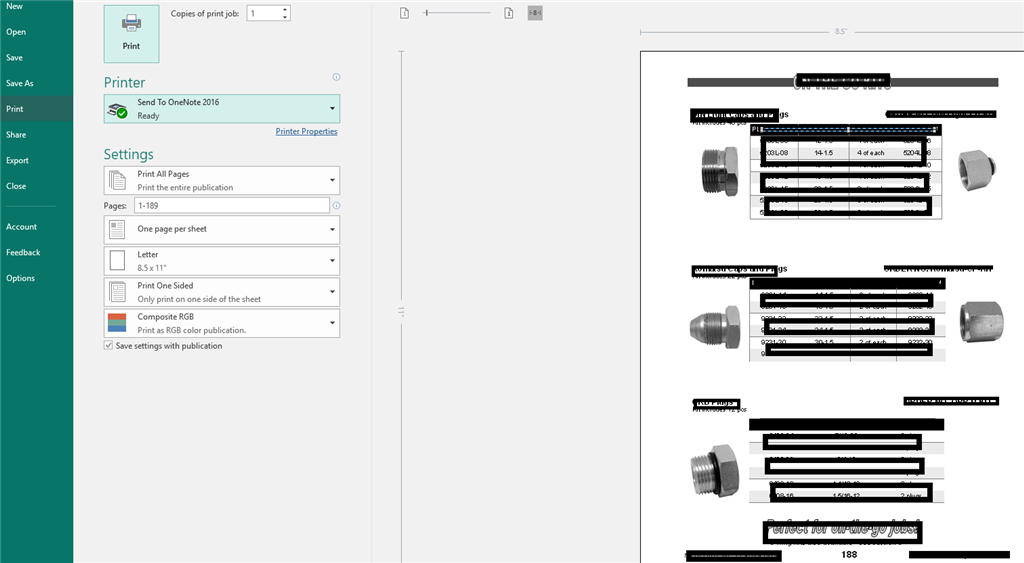Adjust the preview zoom slider

click(x=426, y=12)
